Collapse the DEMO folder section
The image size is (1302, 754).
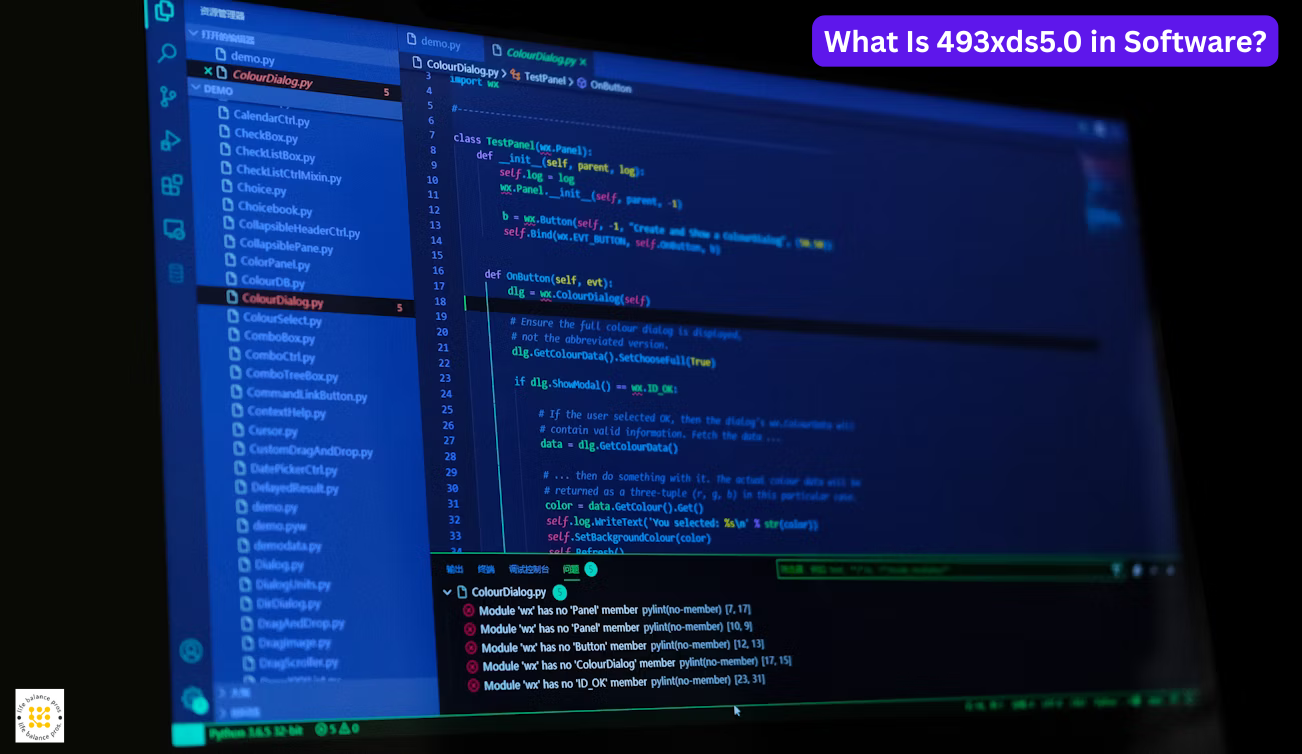[196, 88]
